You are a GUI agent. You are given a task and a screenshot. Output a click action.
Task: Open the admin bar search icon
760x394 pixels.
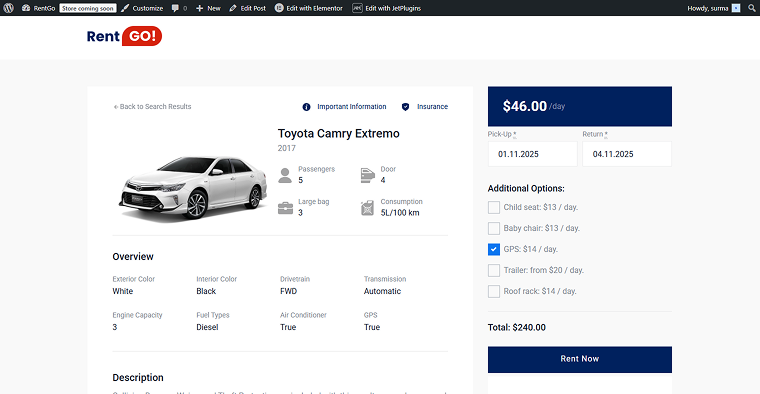click(752, 8)
